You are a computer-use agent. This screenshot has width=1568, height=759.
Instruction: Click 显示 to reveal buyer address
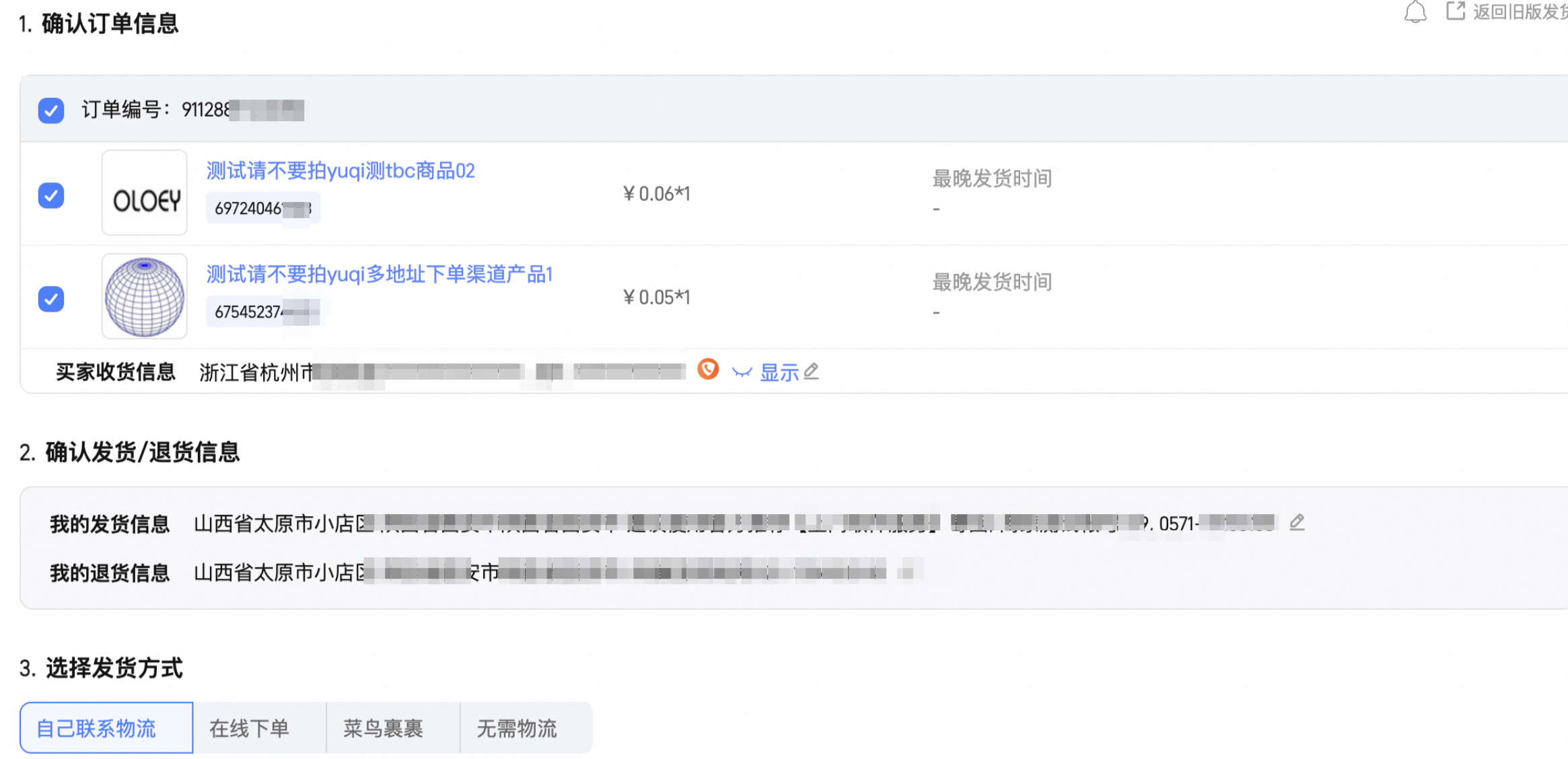pyautogui.click(x=779, y=372)
